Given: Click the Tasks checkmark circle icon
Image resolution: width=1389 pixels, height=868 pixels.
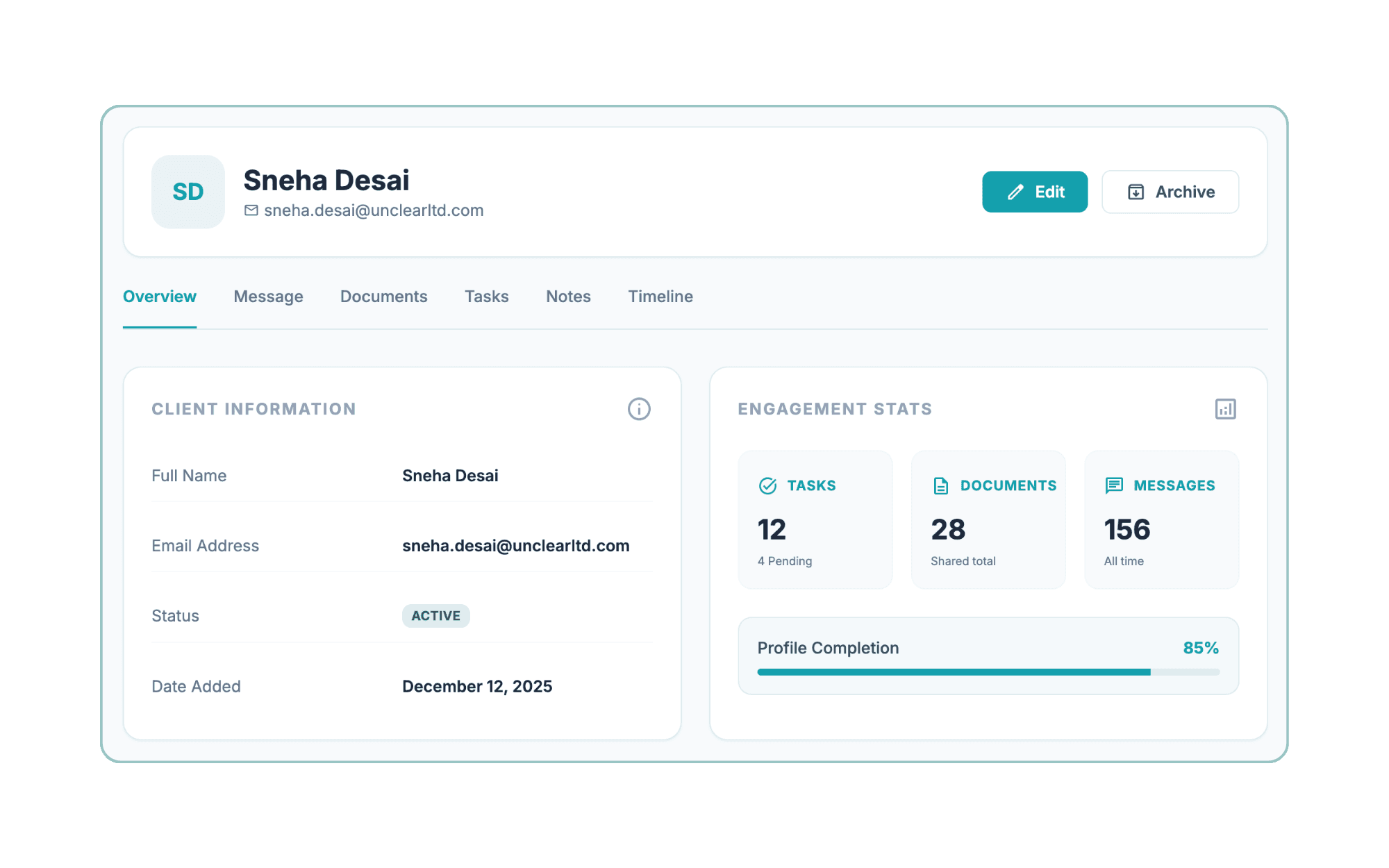Looking at the screenshot, I should [x=767, y=485].
